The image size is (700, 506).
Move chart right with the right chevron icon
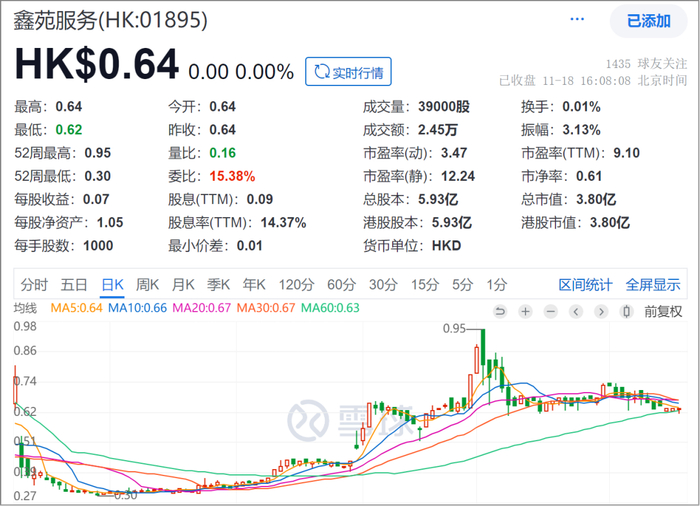click(x=601, y=311)
